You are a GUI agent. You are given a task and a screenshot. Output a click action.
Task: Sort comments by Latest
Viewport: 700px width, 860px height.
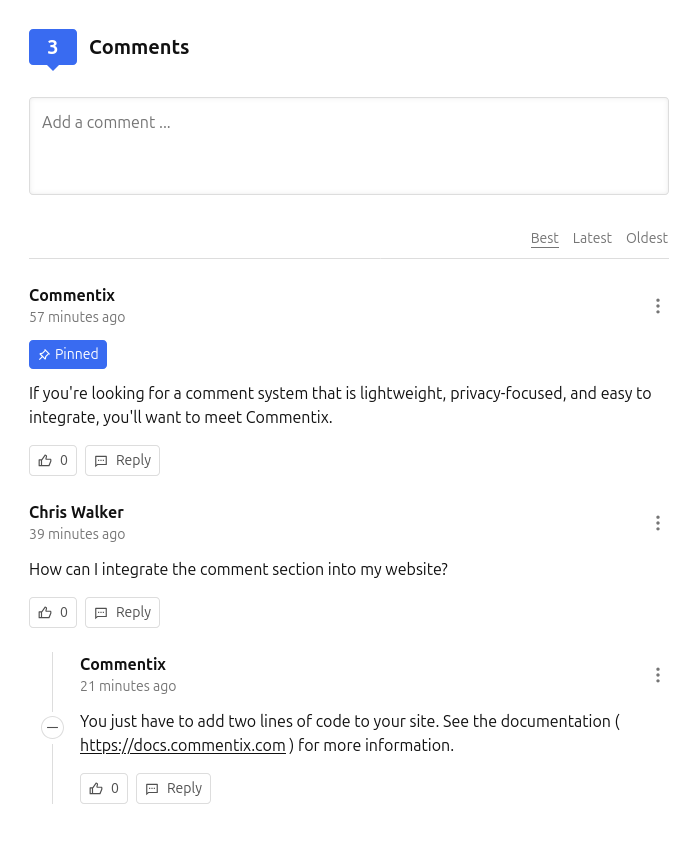click(x=592, y=238)
